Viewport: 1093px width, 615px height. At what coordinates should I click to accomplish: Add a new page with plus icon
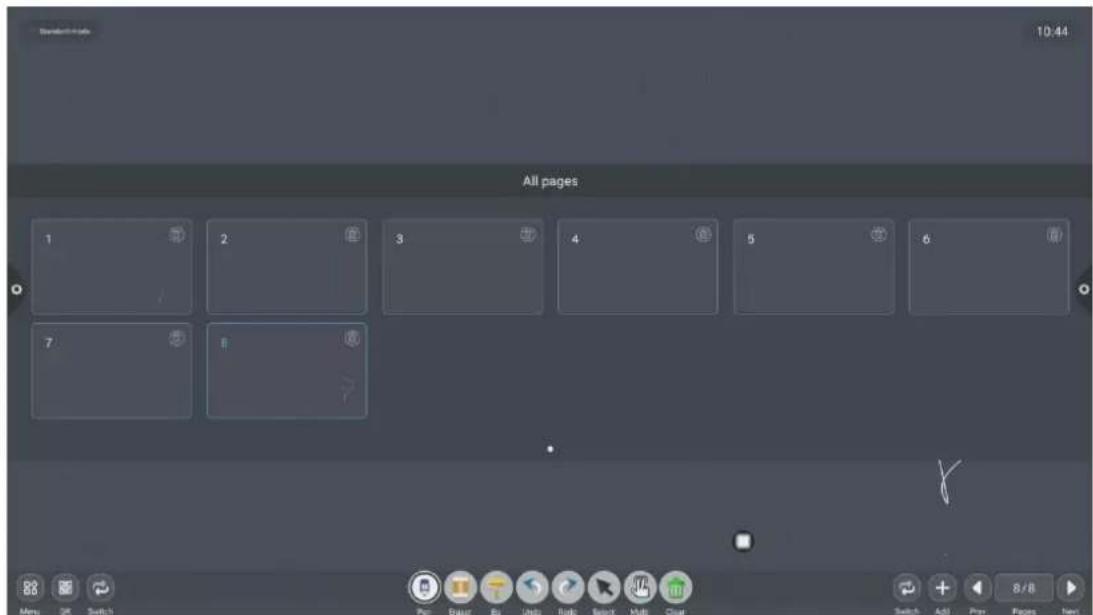click(942, 588)
